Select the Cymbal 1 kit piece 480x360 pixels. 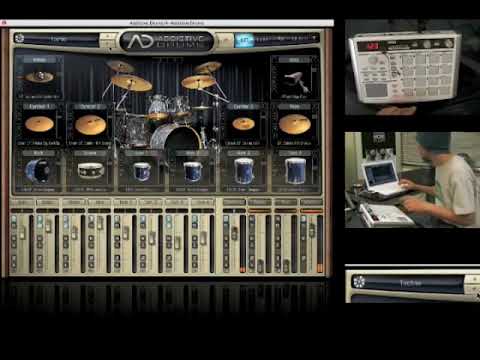click(x=39, y=124)
